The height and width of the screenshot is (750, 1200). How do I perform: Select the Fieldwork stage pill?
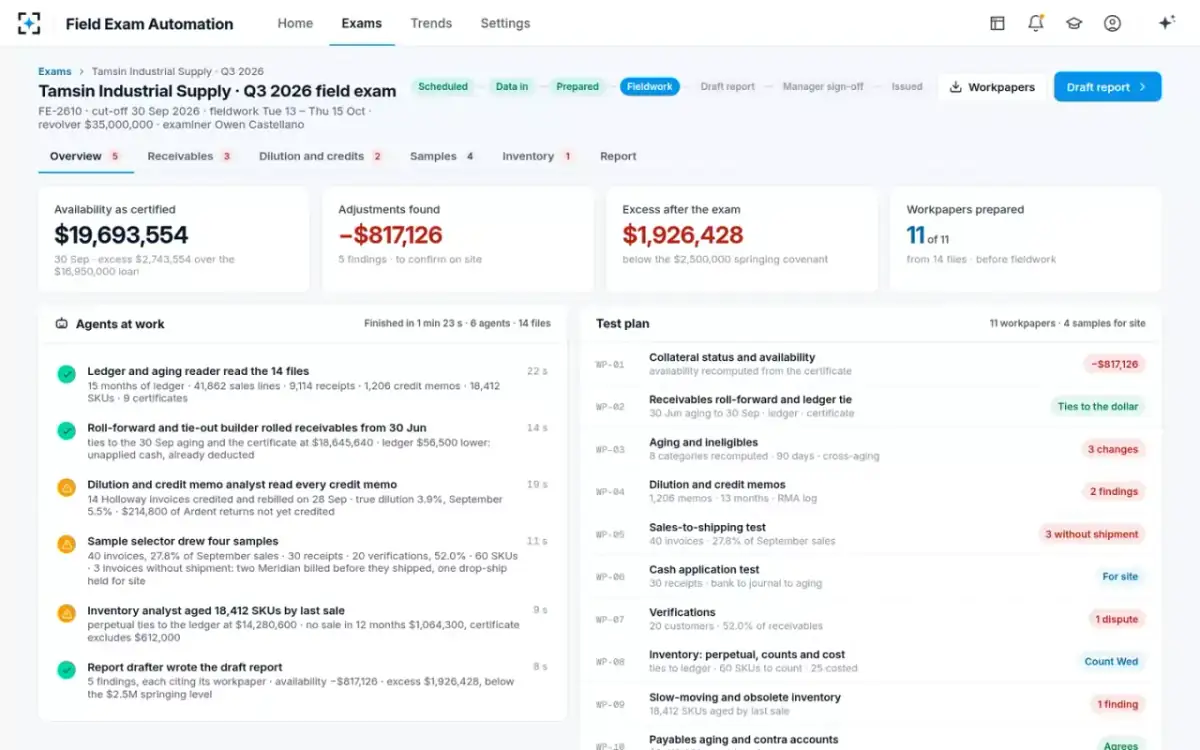click(650, 87)
